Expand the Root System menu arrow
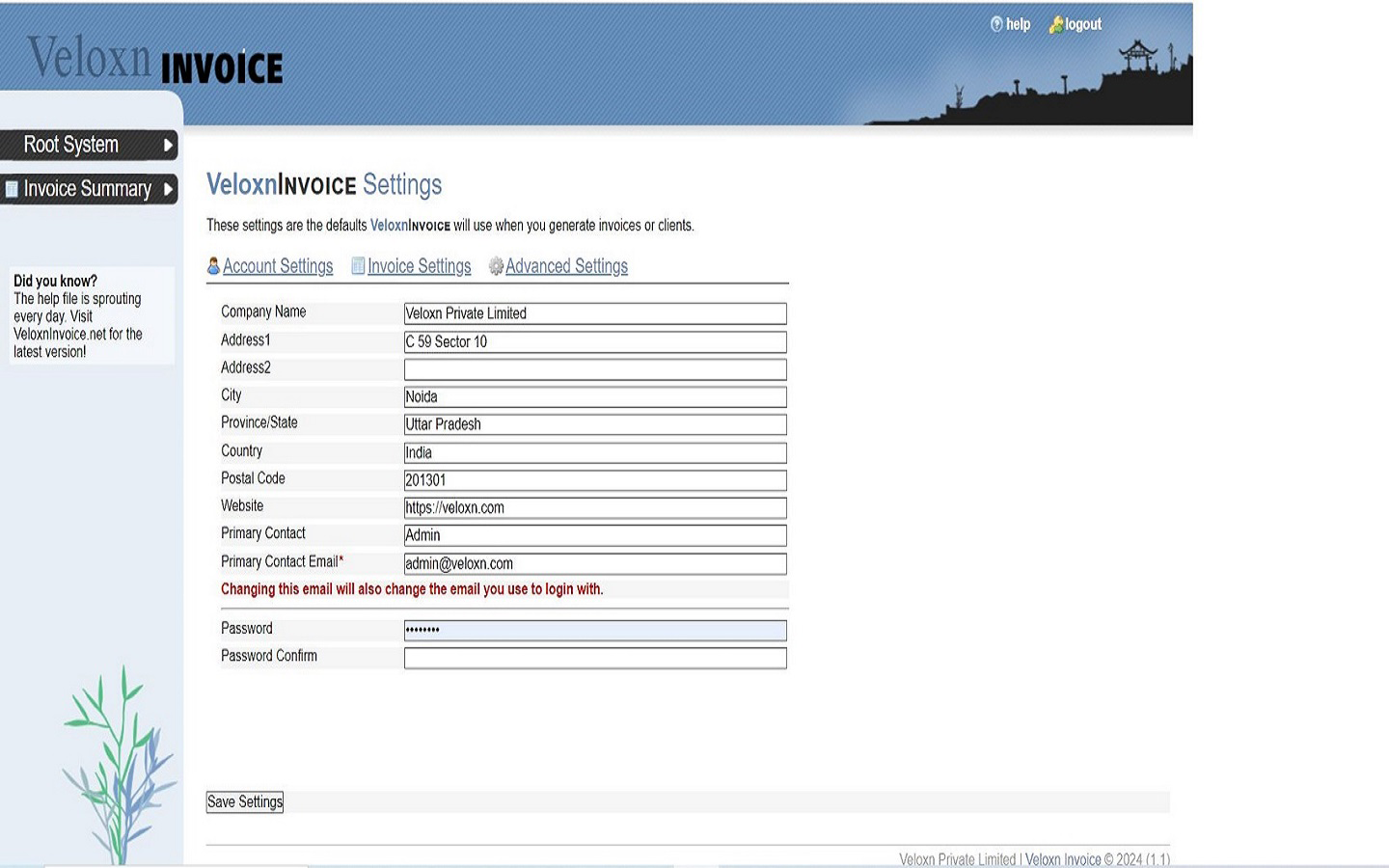1389x868 pixels. click(168, 146)
